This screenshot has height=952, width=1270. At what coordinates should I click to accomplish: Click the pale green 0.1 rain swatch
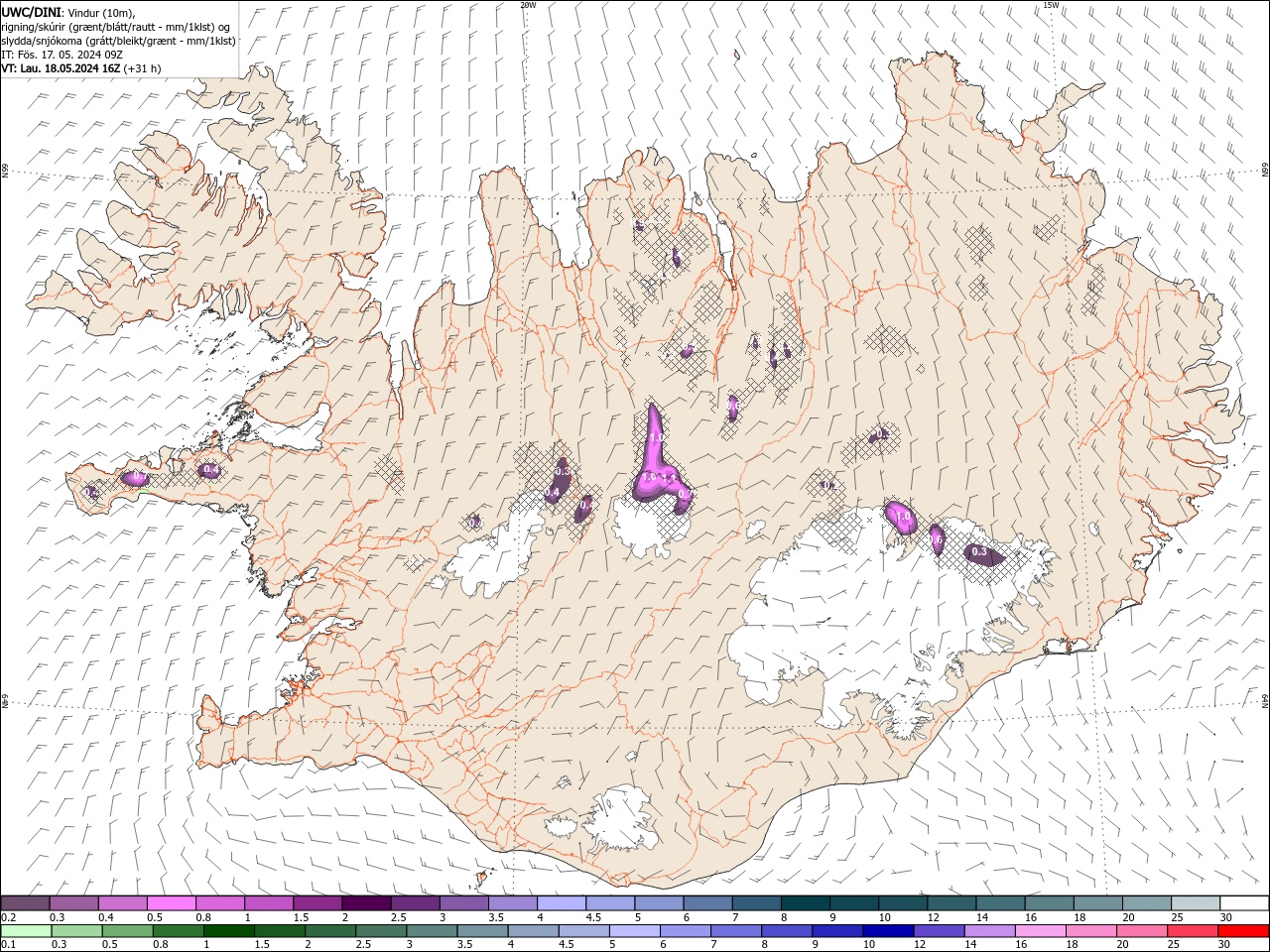coord(27,931)
